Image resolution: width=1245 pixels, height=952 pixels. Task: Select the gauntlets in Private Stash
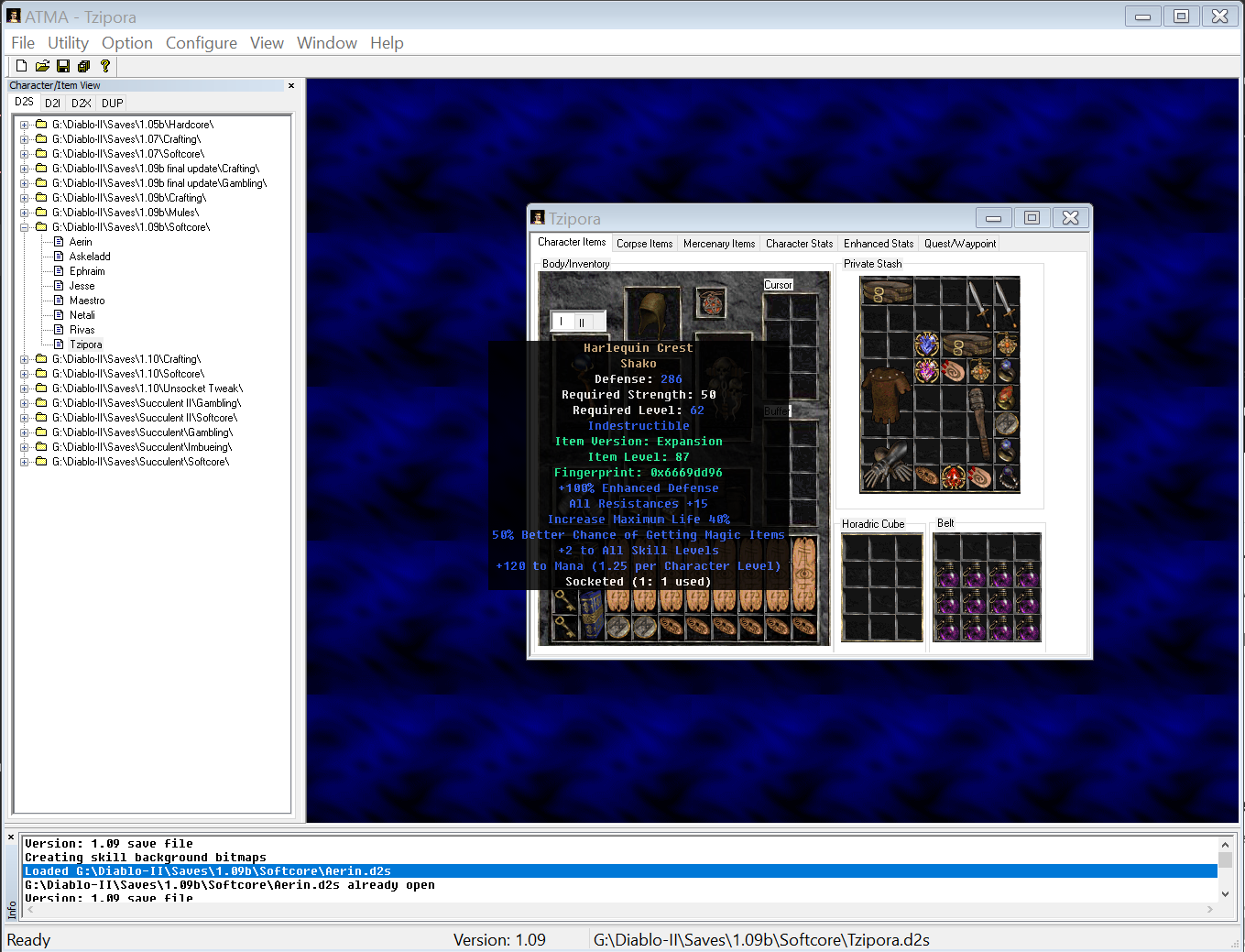coord(888,463)
